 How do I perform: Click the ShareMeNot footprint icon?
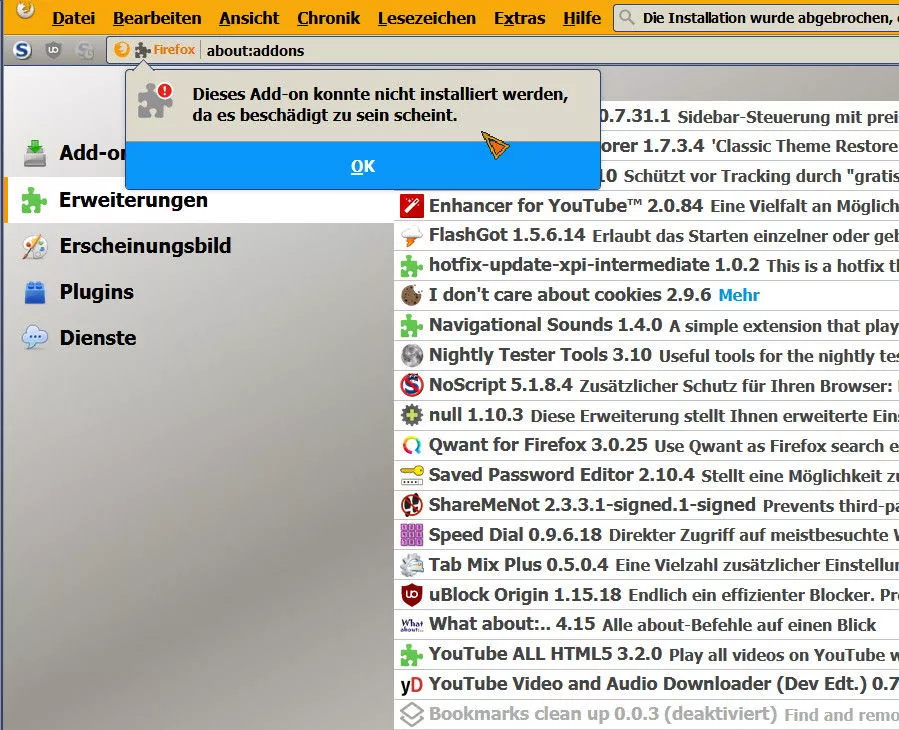(412, 505)
